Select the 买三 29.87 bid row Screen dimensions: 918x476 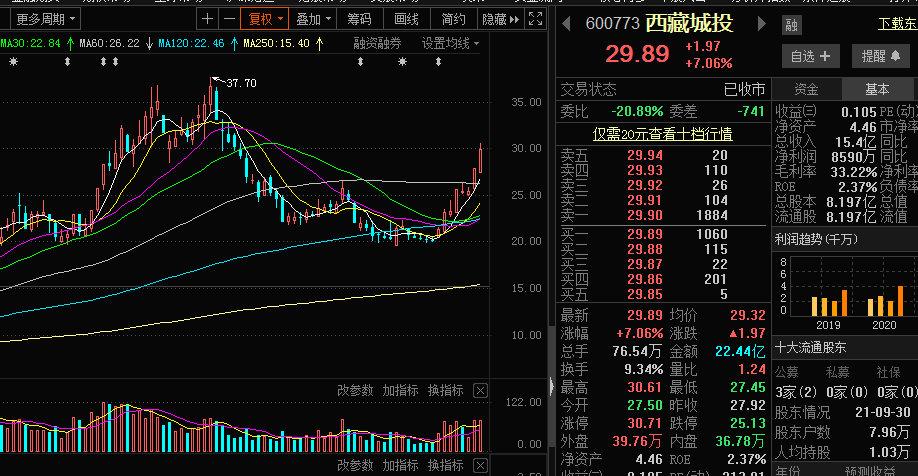pos(662,265)
